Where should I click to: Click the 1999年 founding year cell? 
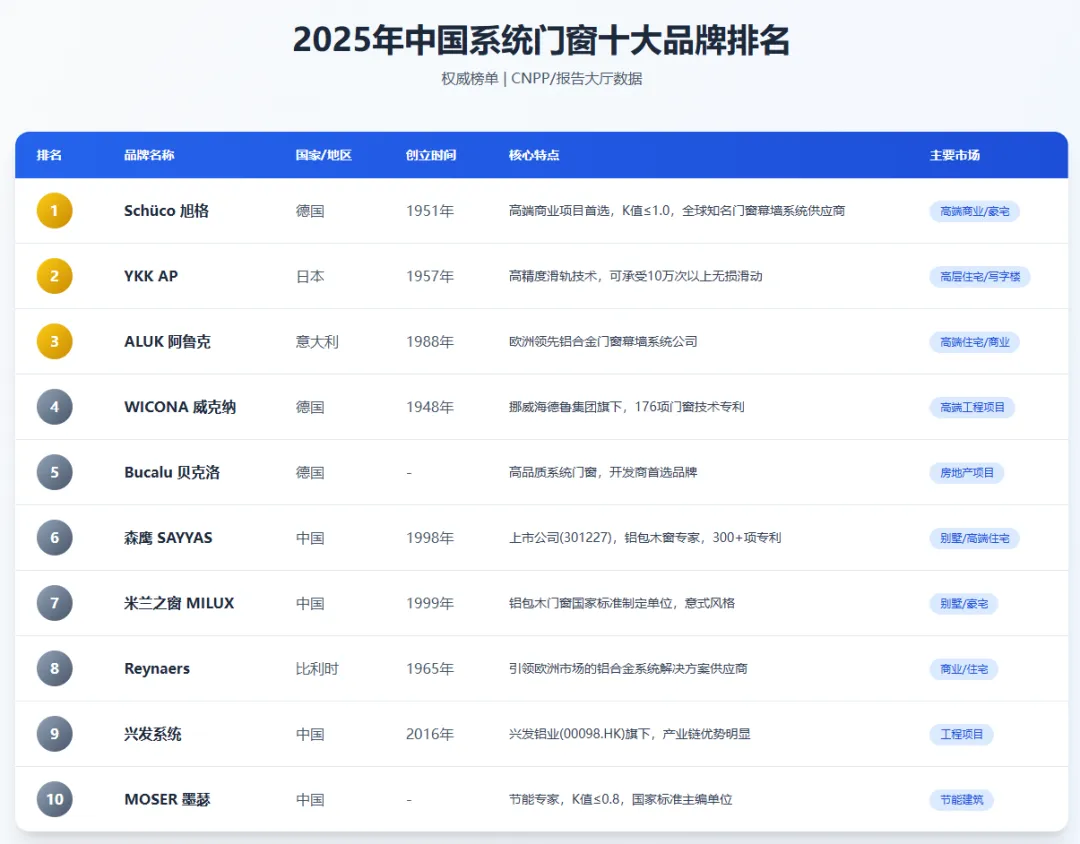[430, 604]
